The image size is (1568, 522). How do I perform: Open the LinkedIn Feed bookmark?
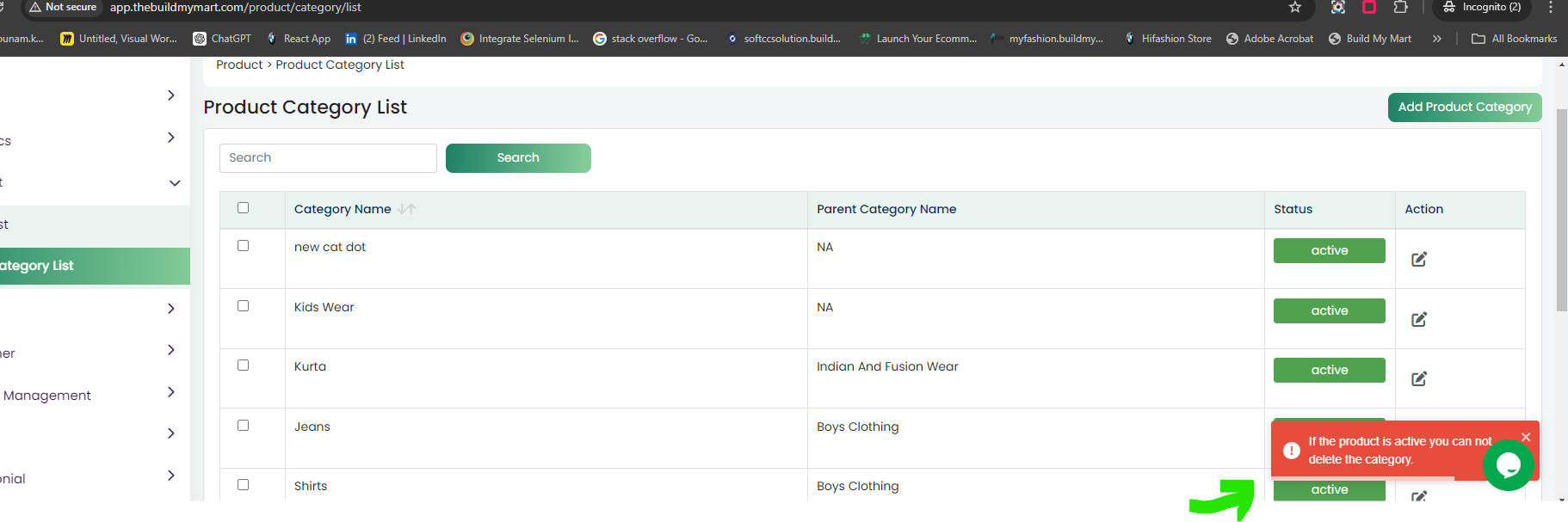396,39
